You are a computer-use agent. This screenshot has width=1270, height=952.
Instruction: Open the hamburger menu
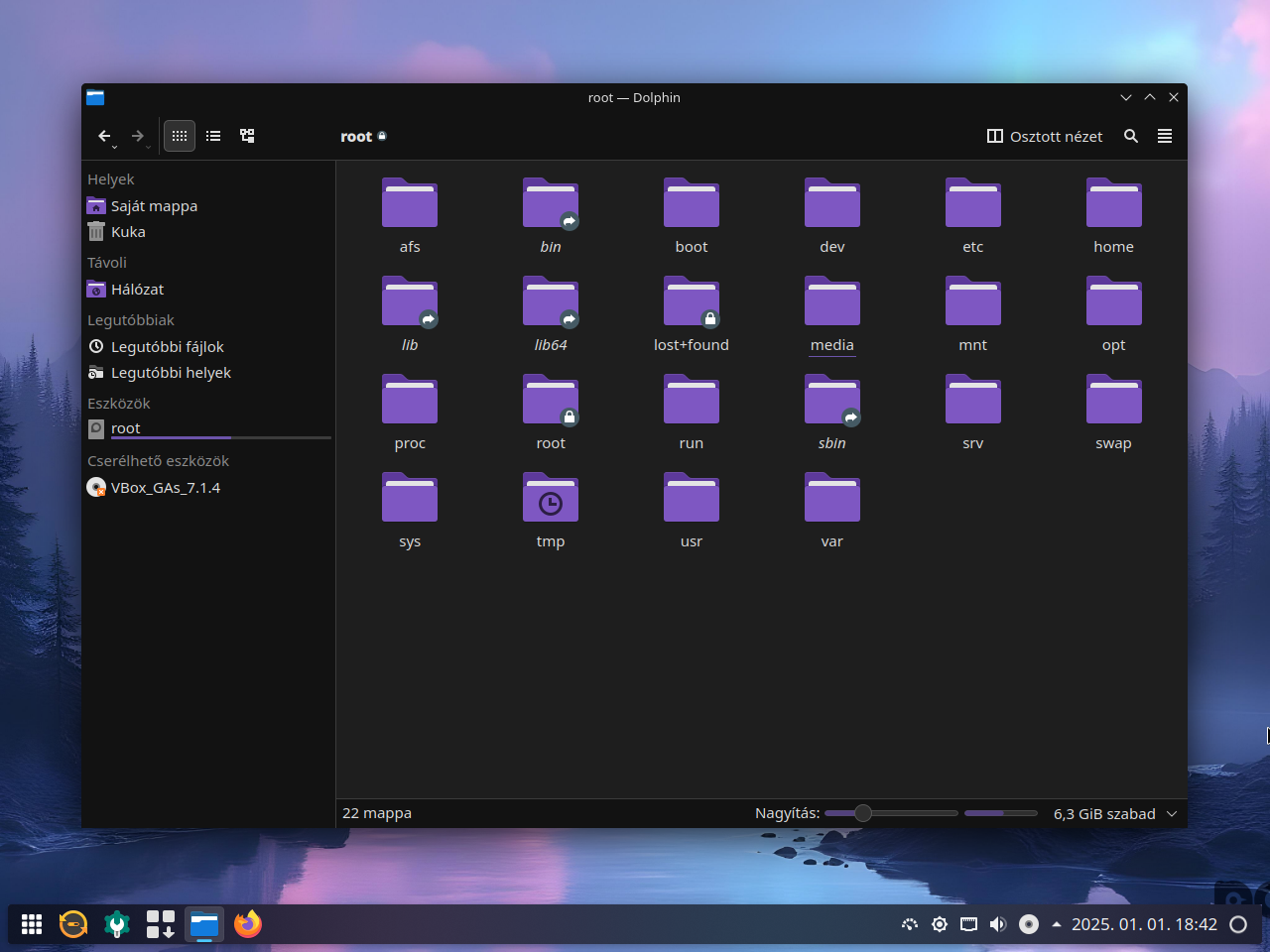pos(1165,136)
